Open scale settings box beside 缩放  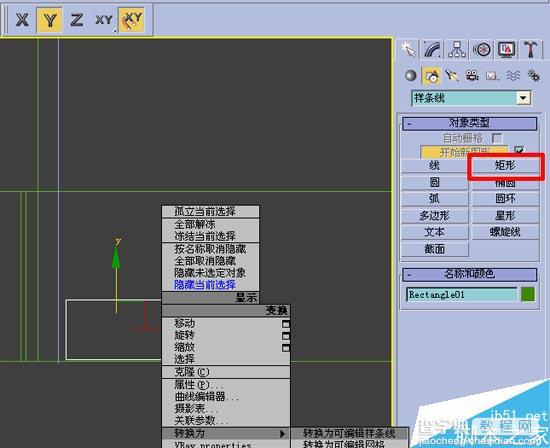pyautogui.click(x=286, y=348)
